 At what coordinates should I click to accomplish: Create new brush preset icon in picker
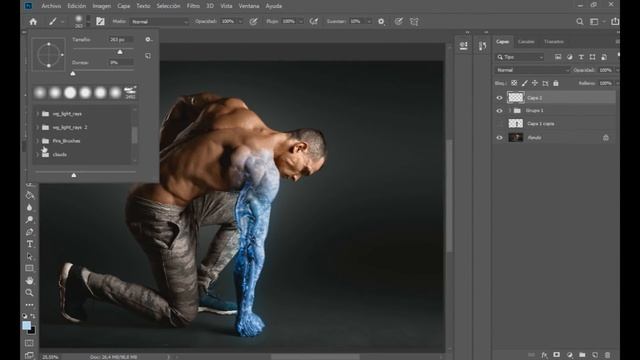click(148, 56)
